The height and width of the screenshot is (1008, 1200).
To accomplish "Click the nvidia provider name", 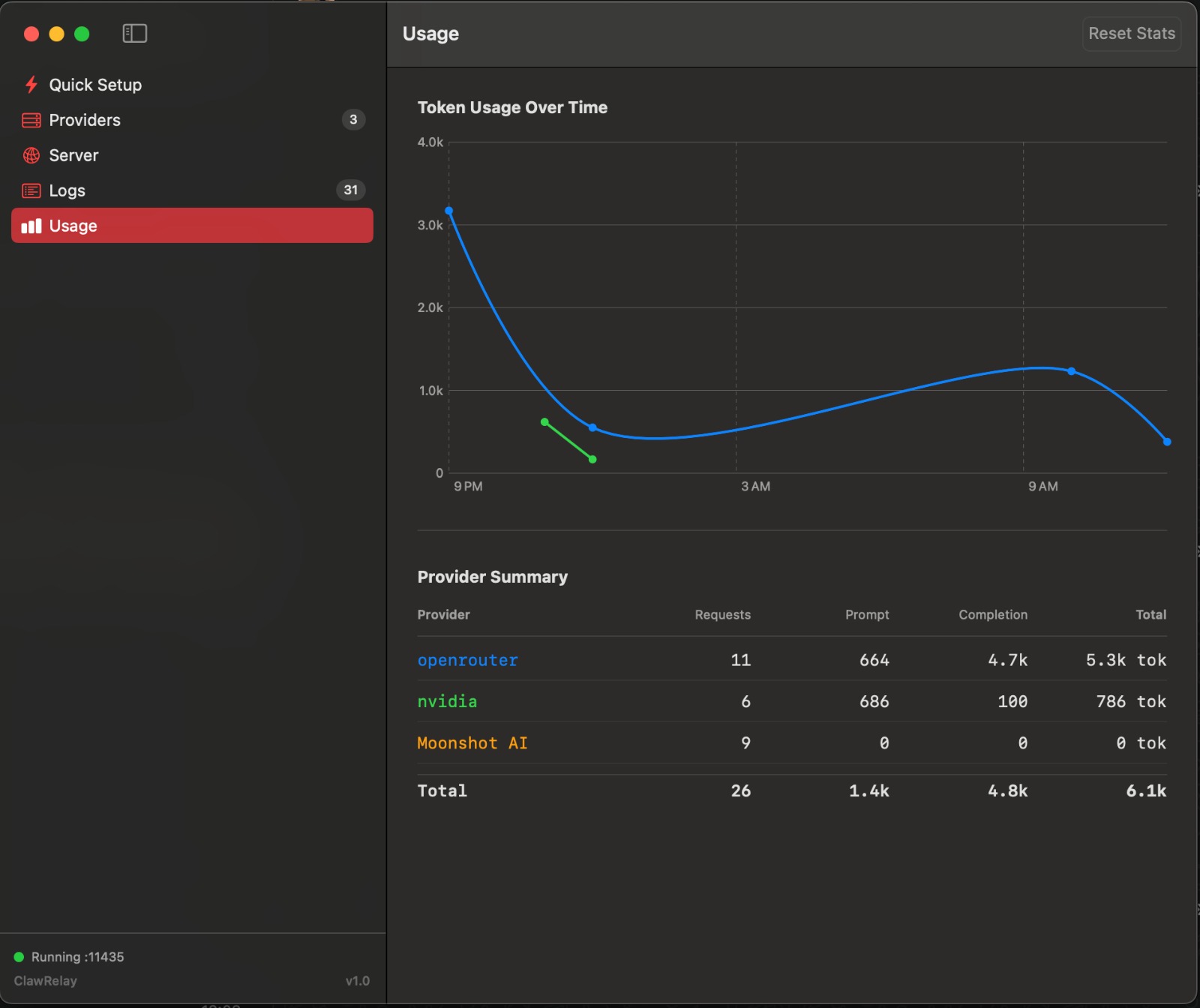I will click(447, 701).
